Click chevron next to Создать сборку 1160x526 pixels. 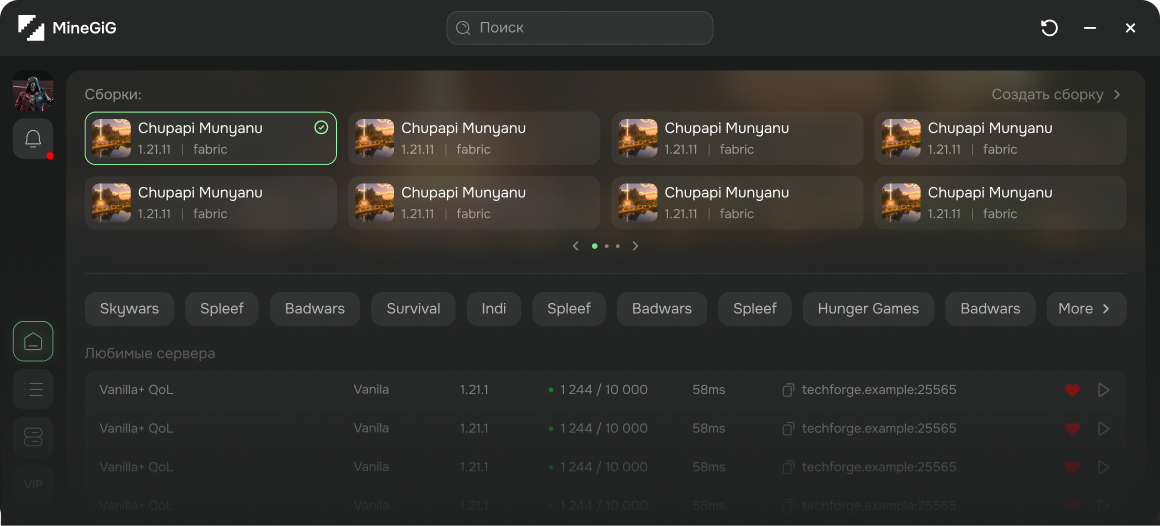1117,95
